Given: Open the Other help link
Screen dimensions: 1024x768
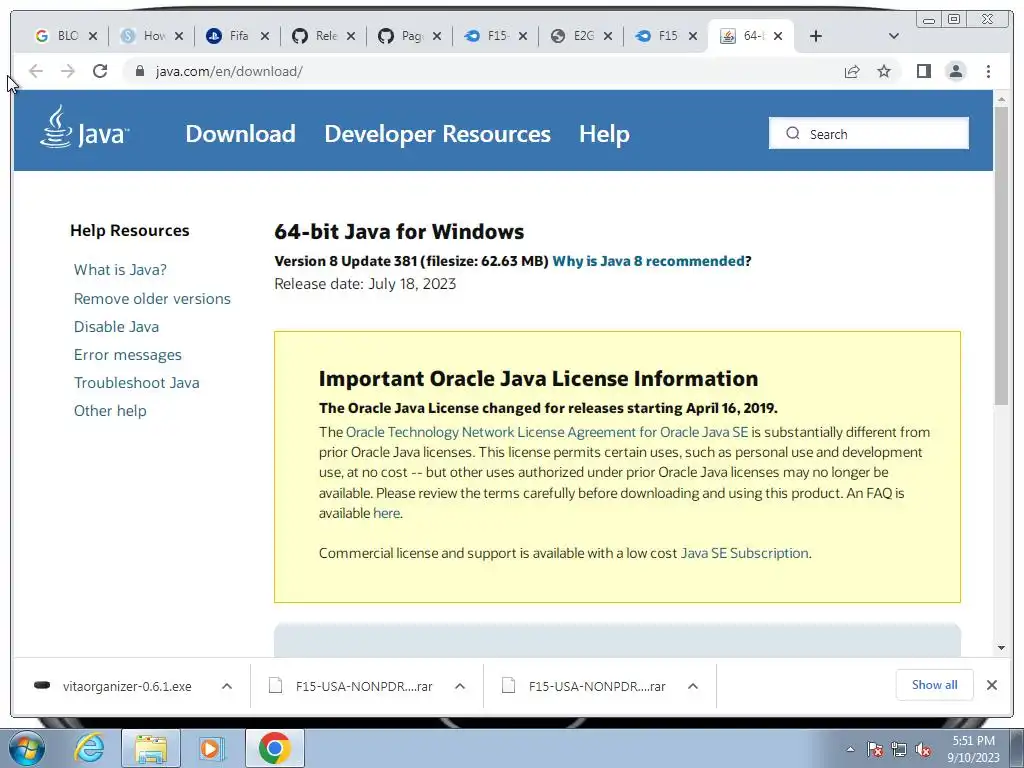Looking at the screenshot, I should click(x=110, y=411).
